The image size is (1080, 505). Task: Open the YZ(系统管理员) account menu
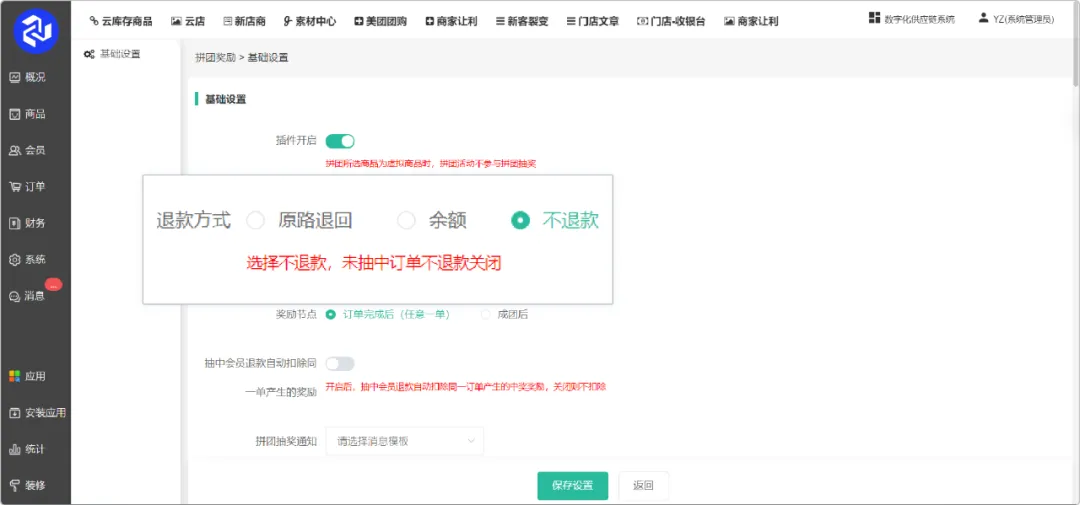coord(1017,19)
